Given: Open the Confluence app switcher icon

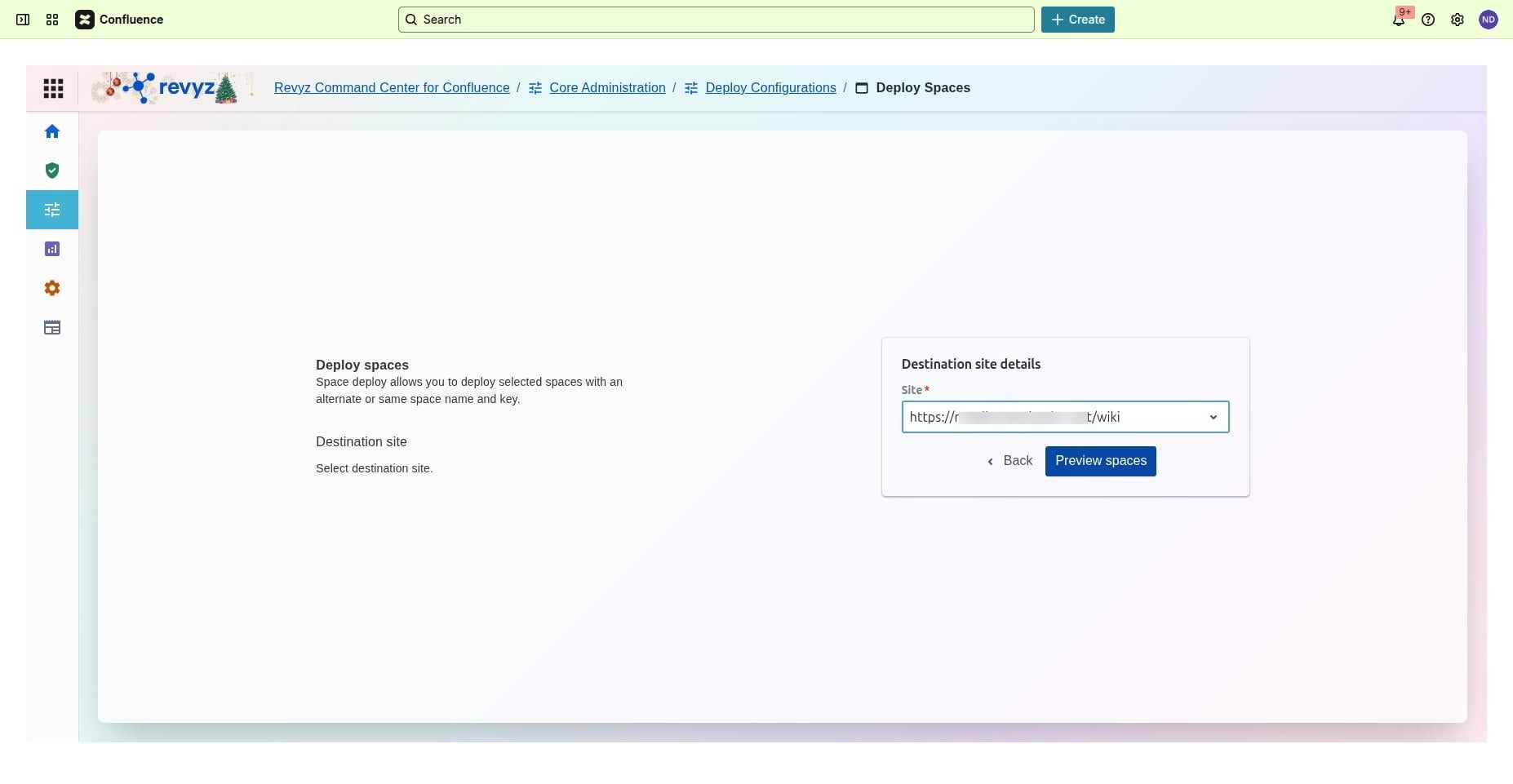Looking at the screenshot, I should 52,20.
